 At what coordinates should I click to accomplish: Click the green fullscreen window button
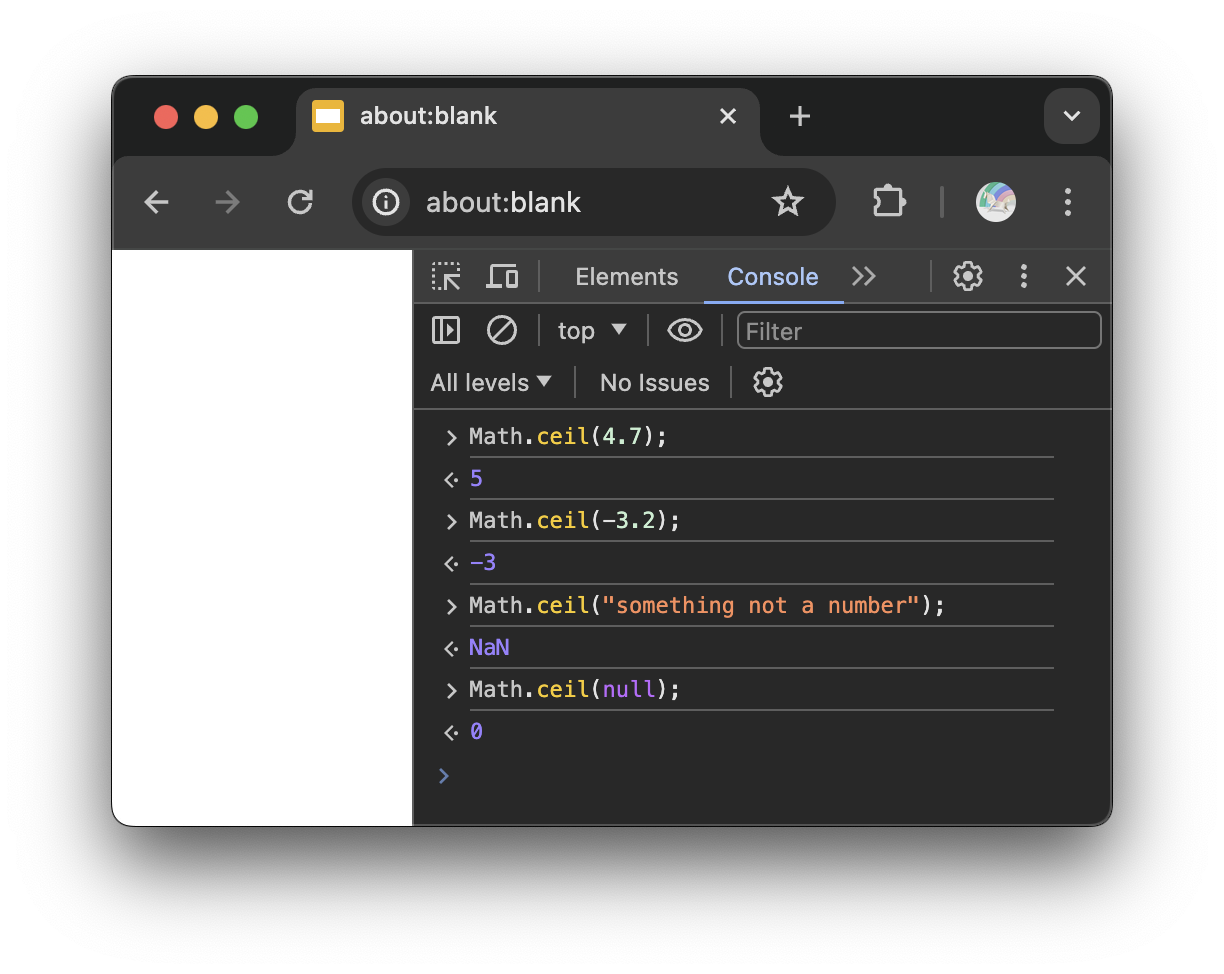pos(246,117)
